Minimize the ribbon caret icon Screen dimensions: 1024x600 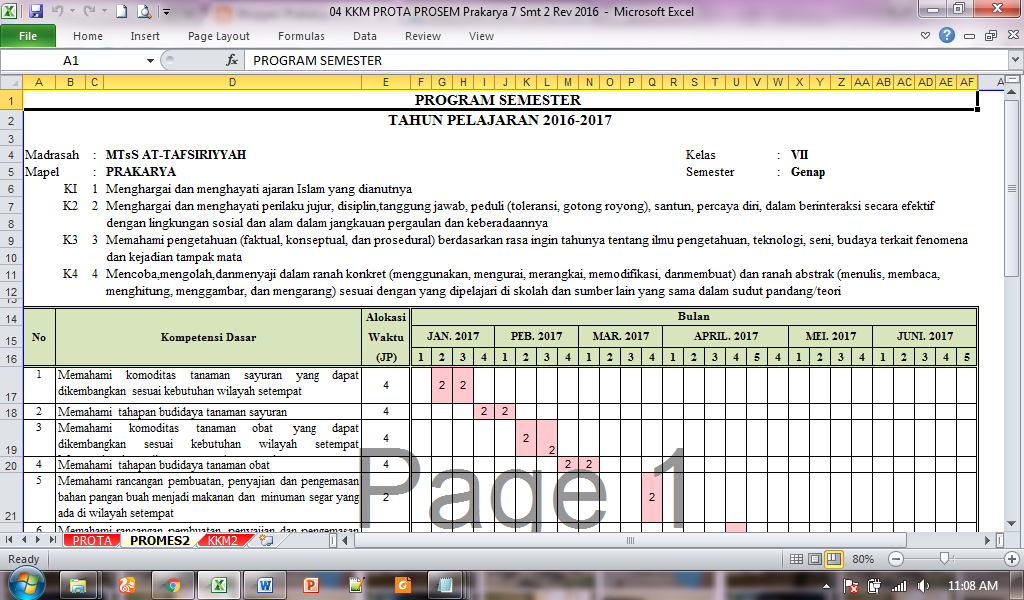click(x=925, y=36)
